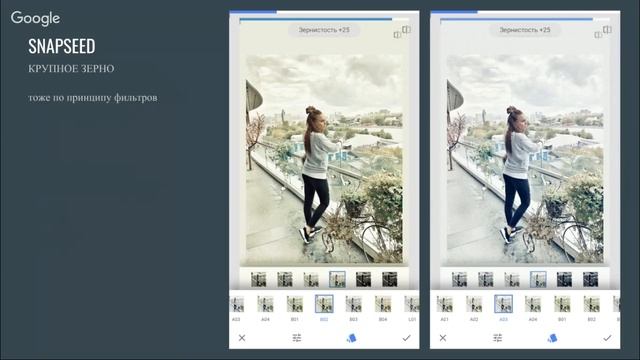Tap the blue styles icon on right phone

[x=552, y=338]
